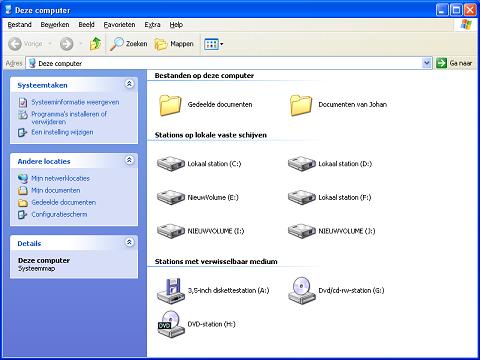Collapse the Systeemtaken panel
Viewport: 480px width, 360px height.
129,84
